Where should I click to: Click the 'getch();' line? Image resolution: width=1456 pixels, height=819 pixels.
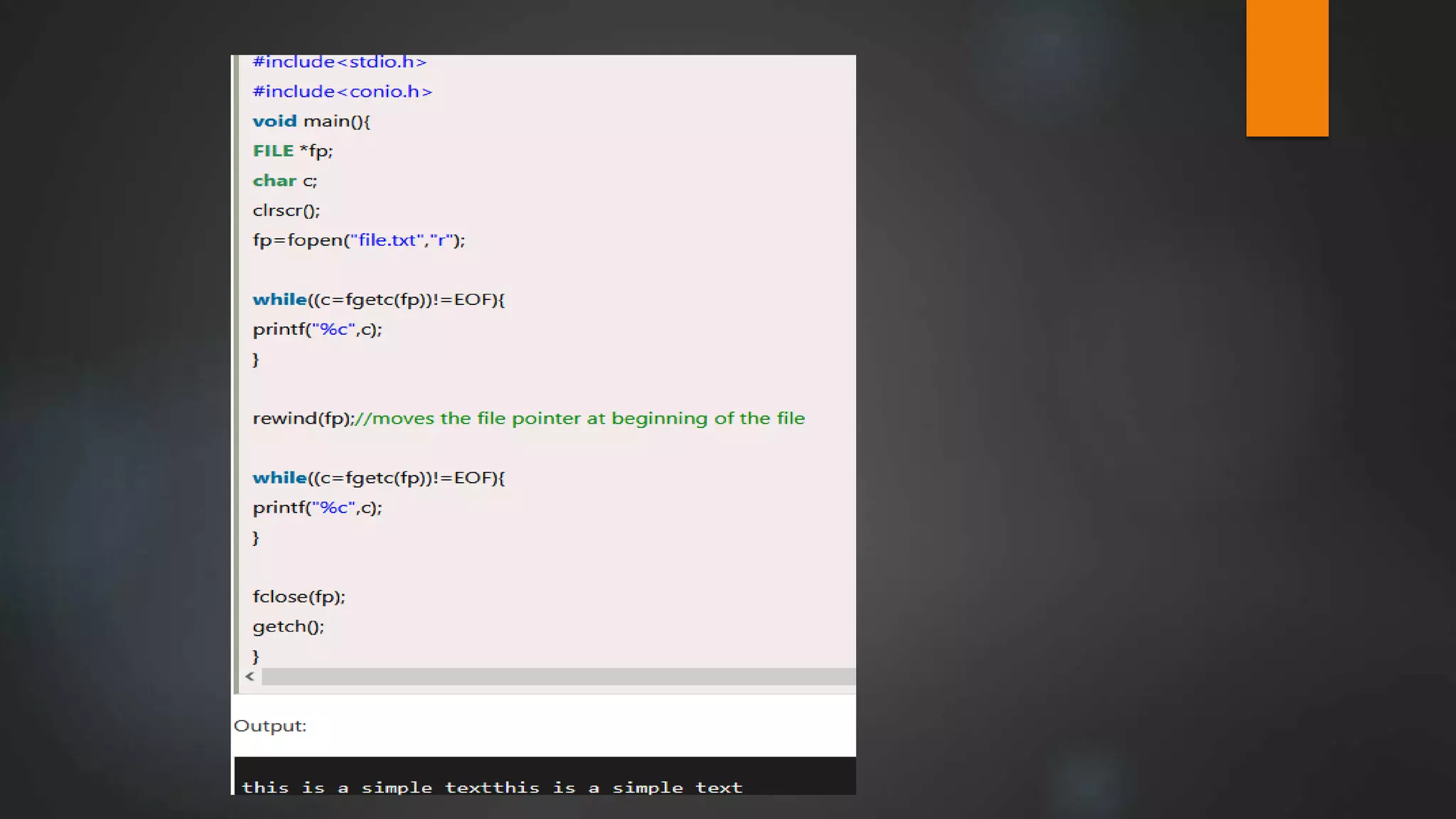[x=289, y=627]
